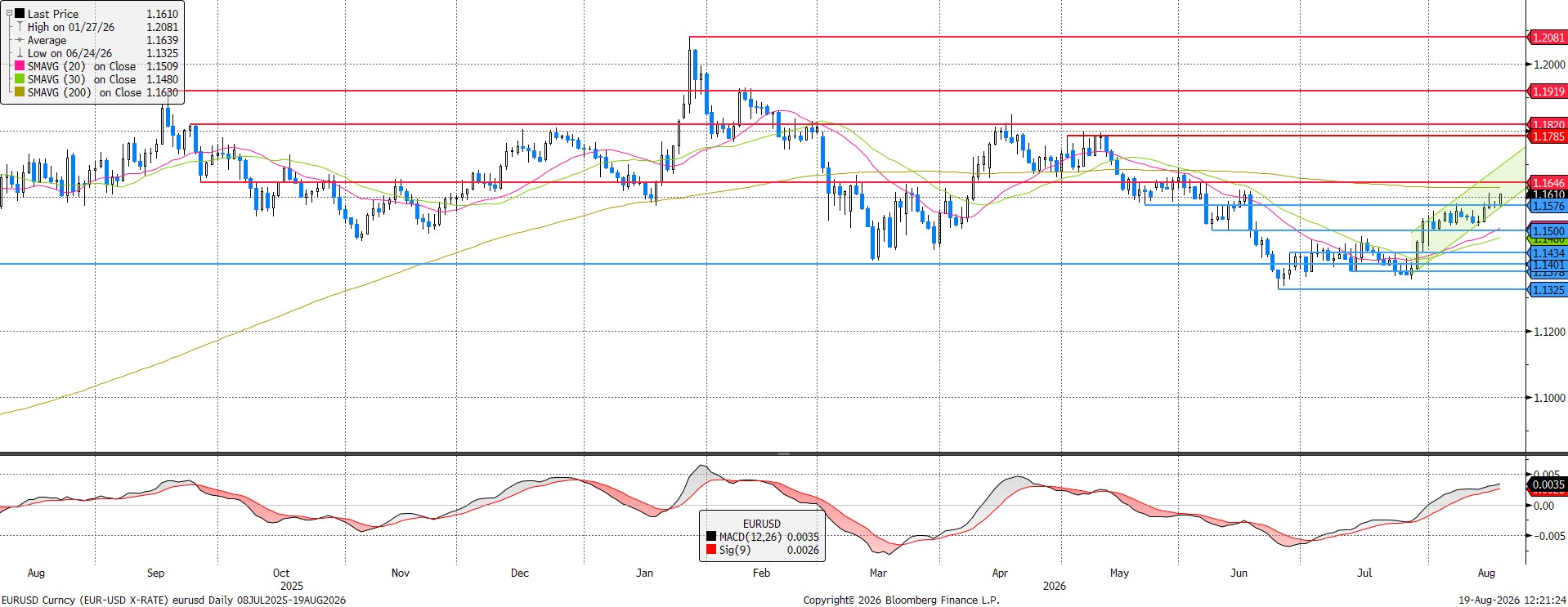Click the 1.2081 red price label
The image size is (1568, 607).
1547,38
